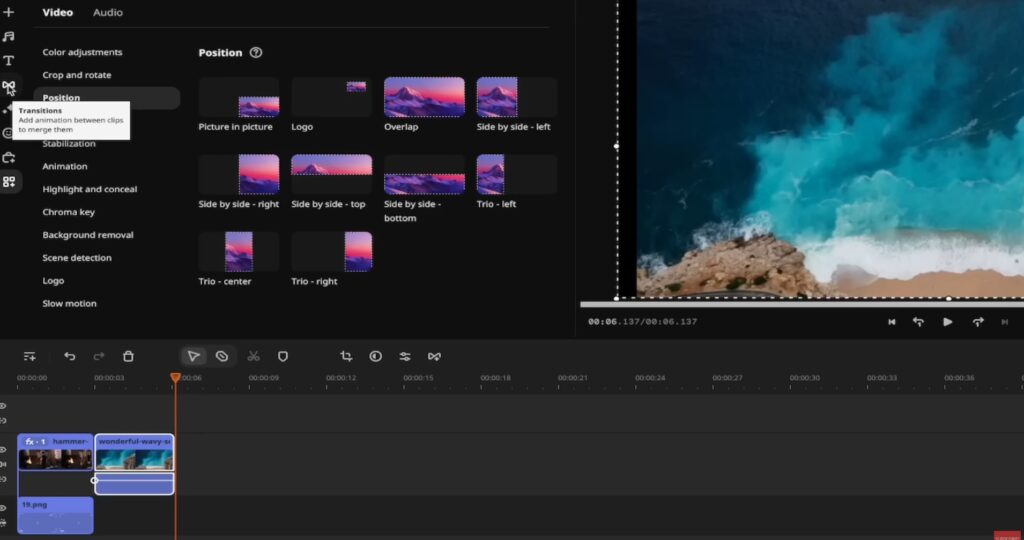Select Chroma key in the video tools list
Image resolution: width=1024 pixels, height=540 pixels.
[68, 212]
